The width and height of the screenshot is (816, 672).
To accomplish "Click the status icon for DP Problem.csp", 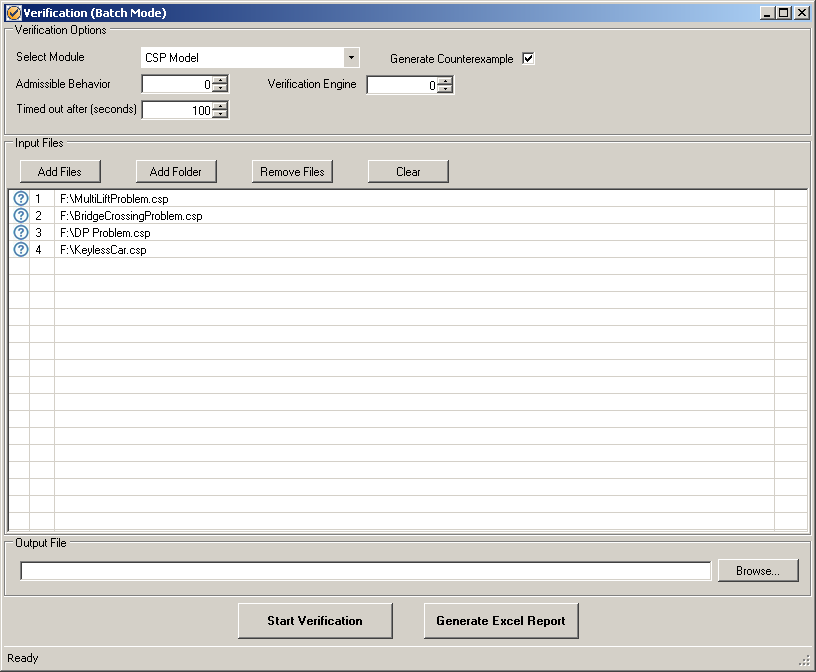I will tap(21, 233).
